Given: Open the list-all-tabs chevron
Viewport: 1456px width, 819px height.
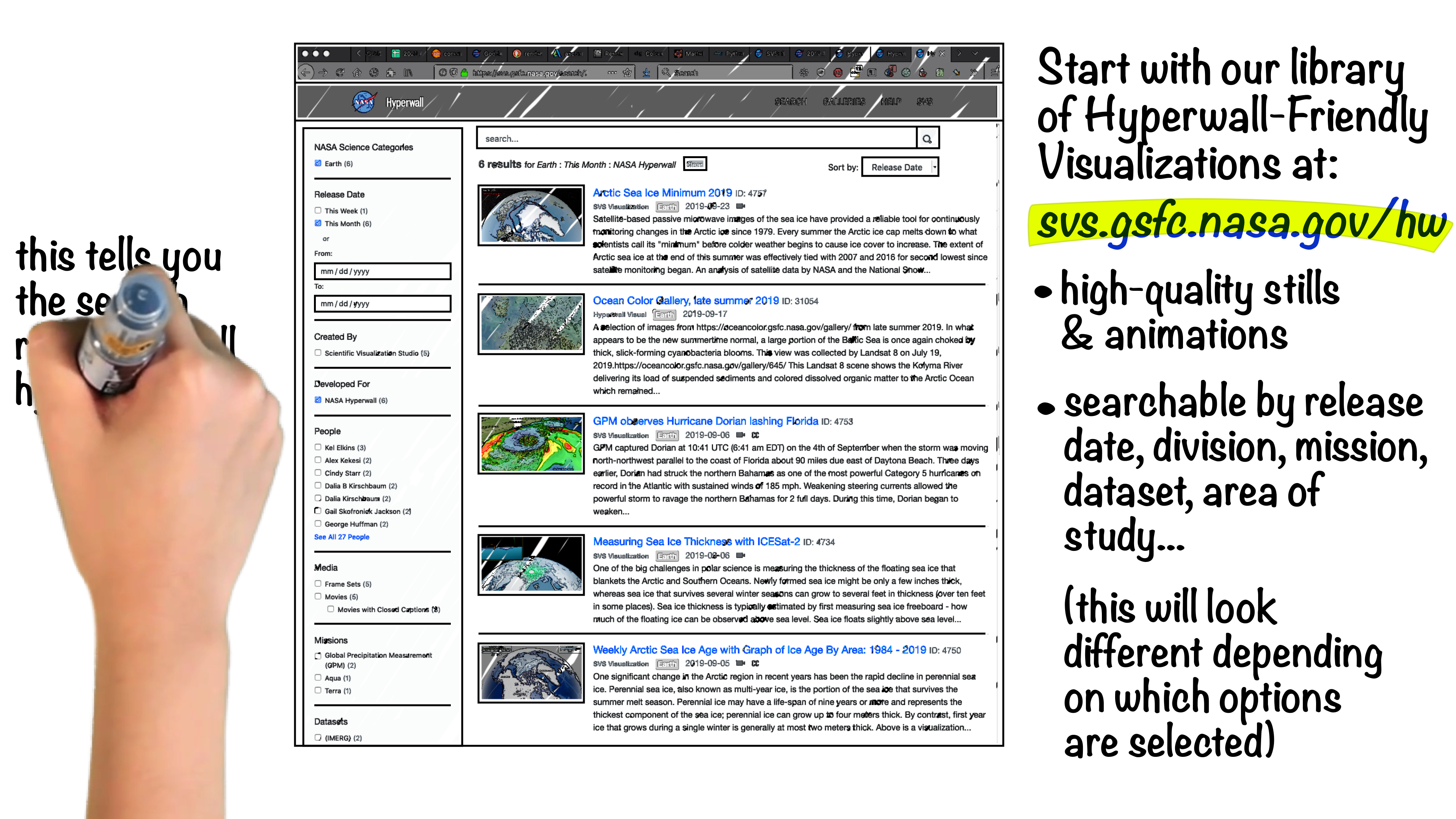Looking at the screenshot, I should (975, 53).
